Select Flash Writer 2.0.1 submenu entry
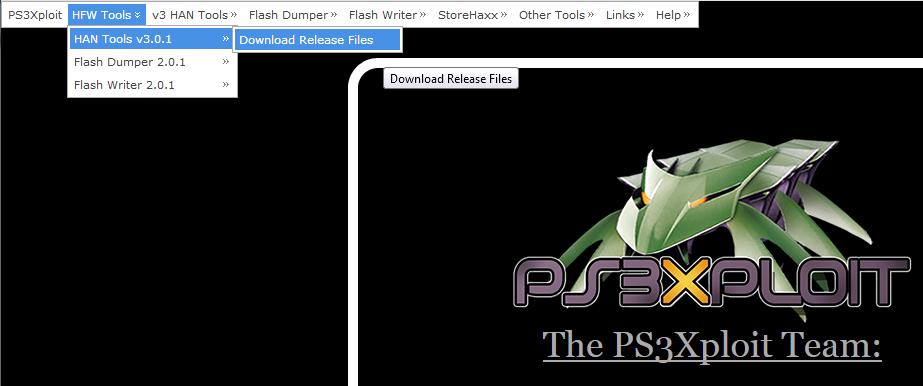Image resolution: width=923 pixels, height=386 pixels. tap(152, 85)
